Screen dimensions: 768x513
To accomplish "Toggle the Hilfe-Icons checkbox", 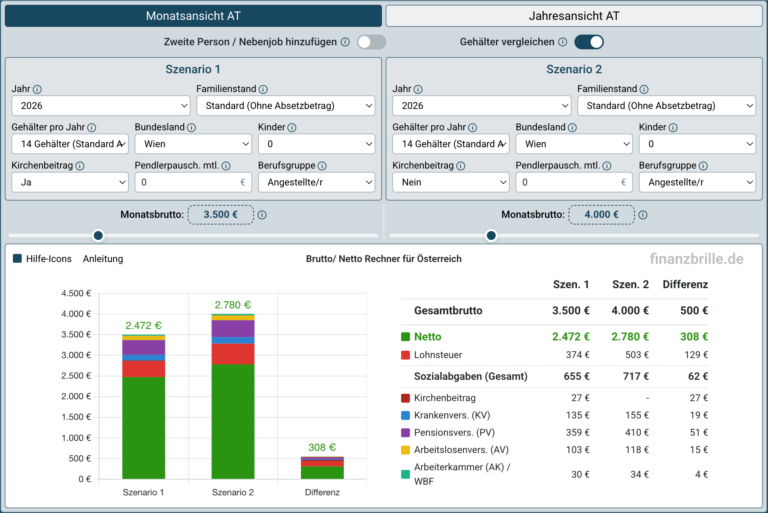I will pyautogui.click(x=17, y=258).
